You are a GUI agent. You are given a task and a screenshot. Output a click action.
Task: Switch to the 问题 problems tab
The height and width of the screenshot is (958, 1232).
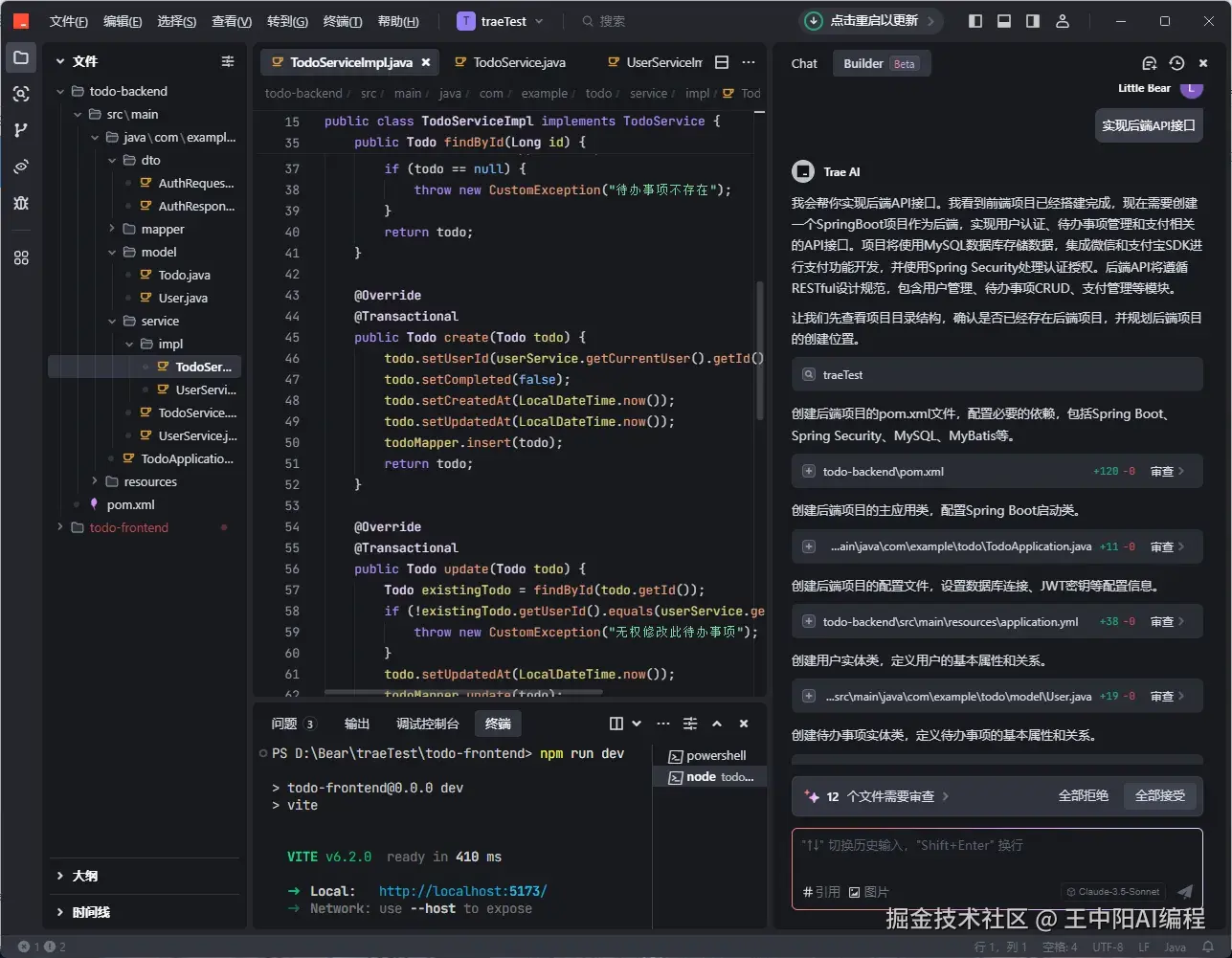coord(293,724)
